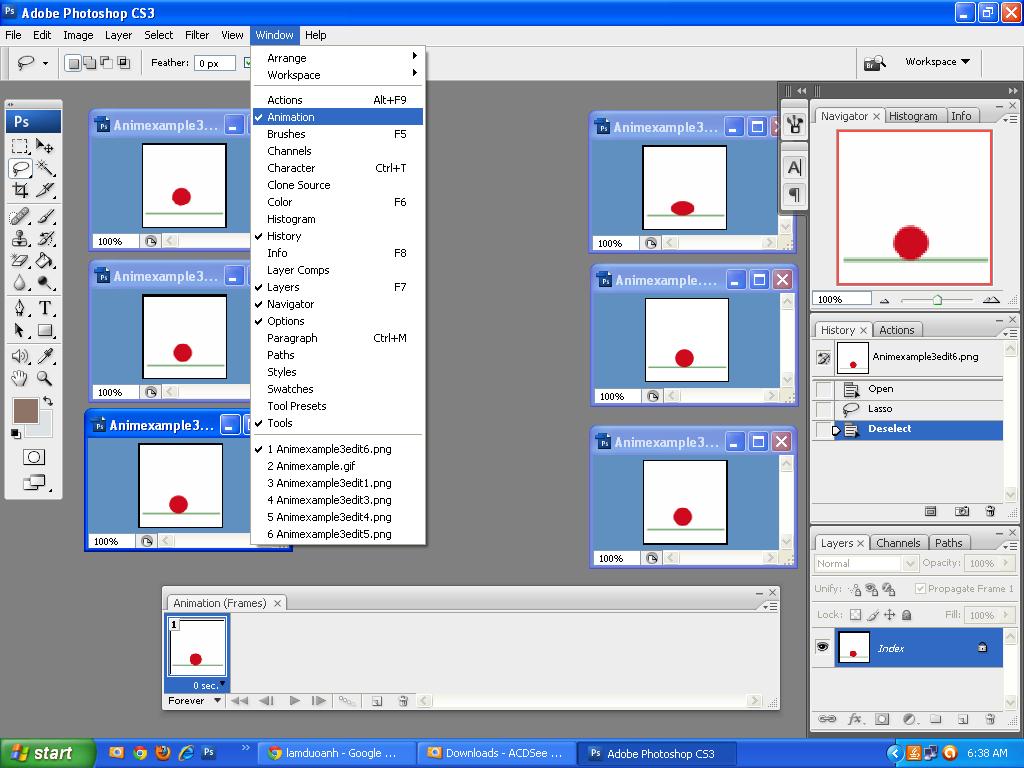Open the Forever looping options dropdown

click(195, 701)
